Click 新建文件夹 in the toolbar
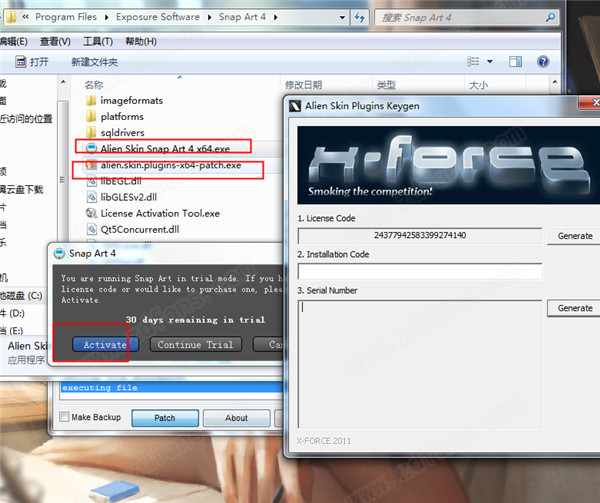 [94, 62]
